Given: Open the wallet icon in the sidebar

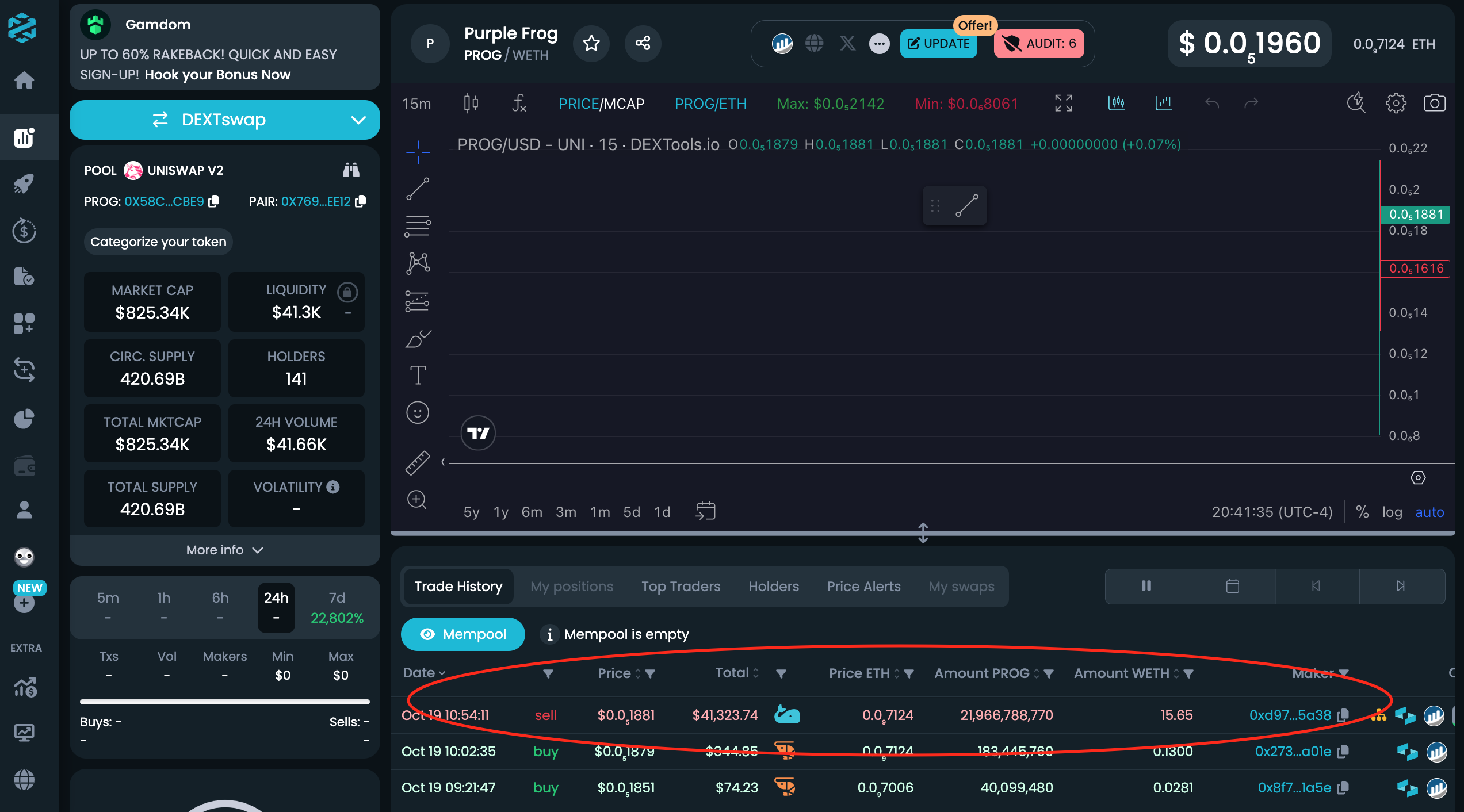Looking at the screenshot, I should pos(24,466).
